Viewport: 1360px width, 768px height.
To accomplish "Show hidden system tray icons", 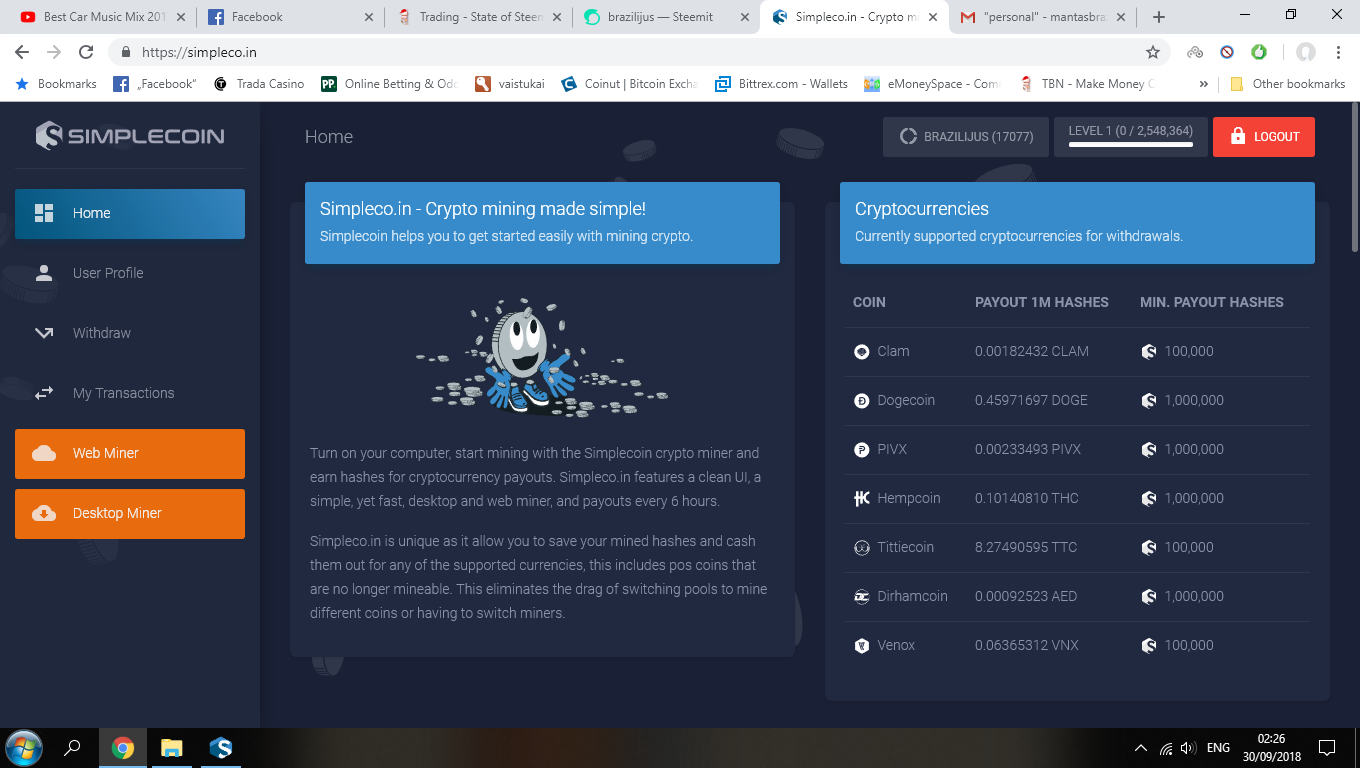I will pos(1141,747).
